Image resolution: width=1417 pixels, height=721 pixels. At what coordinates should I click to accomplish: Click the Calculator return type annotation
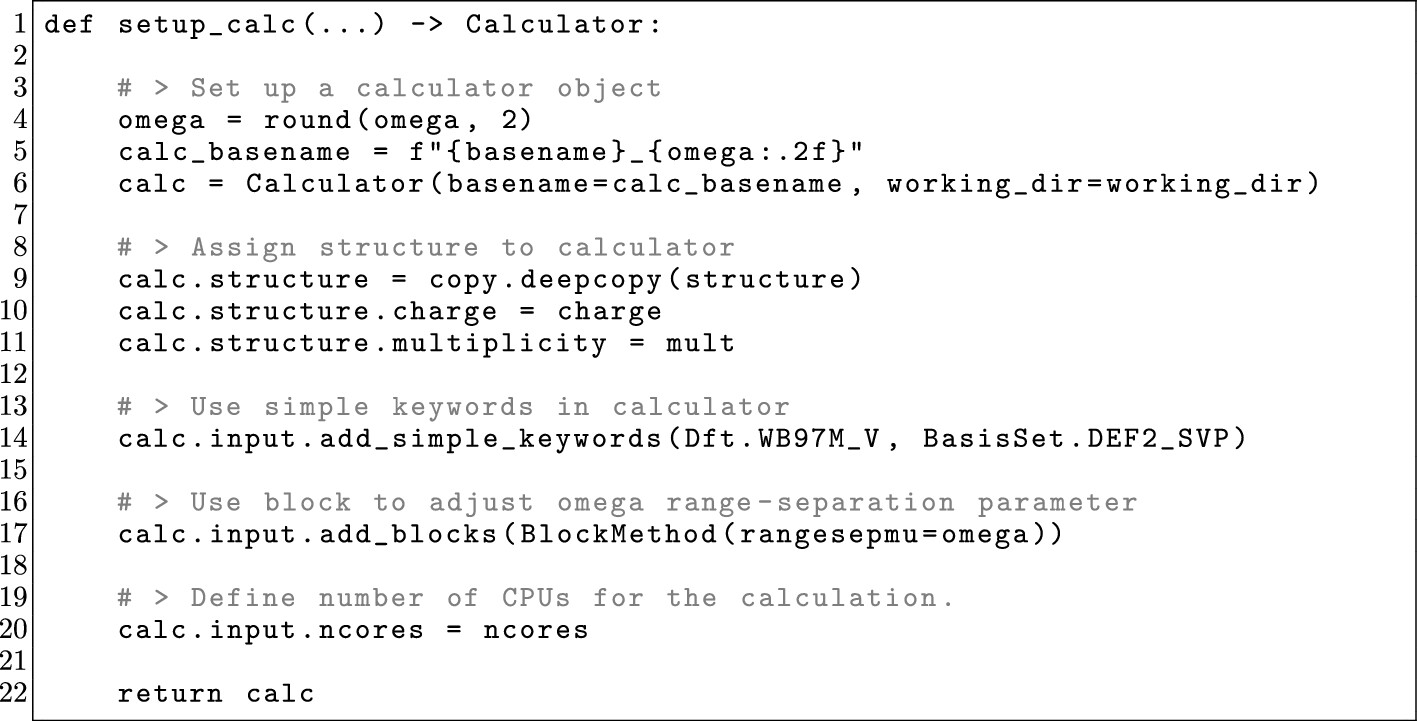(x=563, y=25)
